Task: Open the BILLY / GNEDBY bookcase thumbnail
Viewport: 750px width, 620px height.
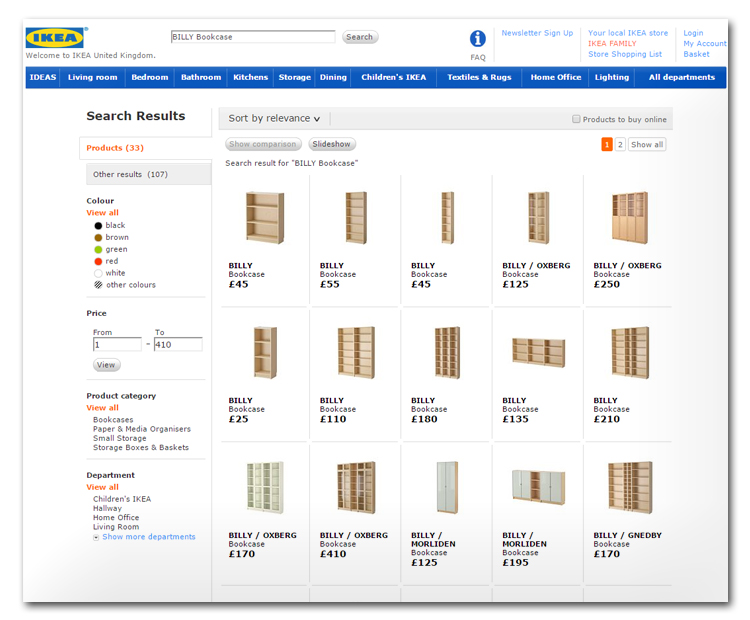Action: pyautogui.click(x=630, y=487)
